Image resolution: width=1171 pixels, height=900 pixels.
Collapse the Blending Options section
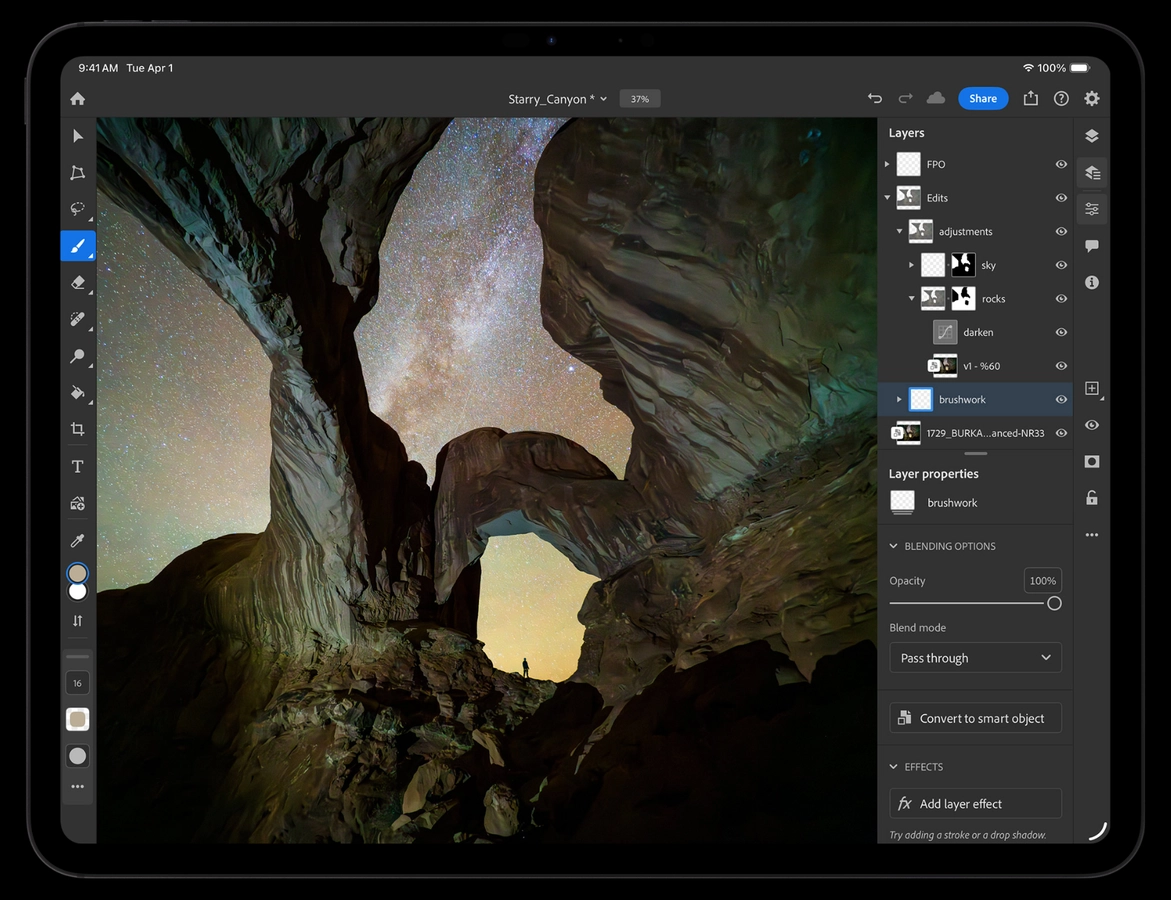893,546
